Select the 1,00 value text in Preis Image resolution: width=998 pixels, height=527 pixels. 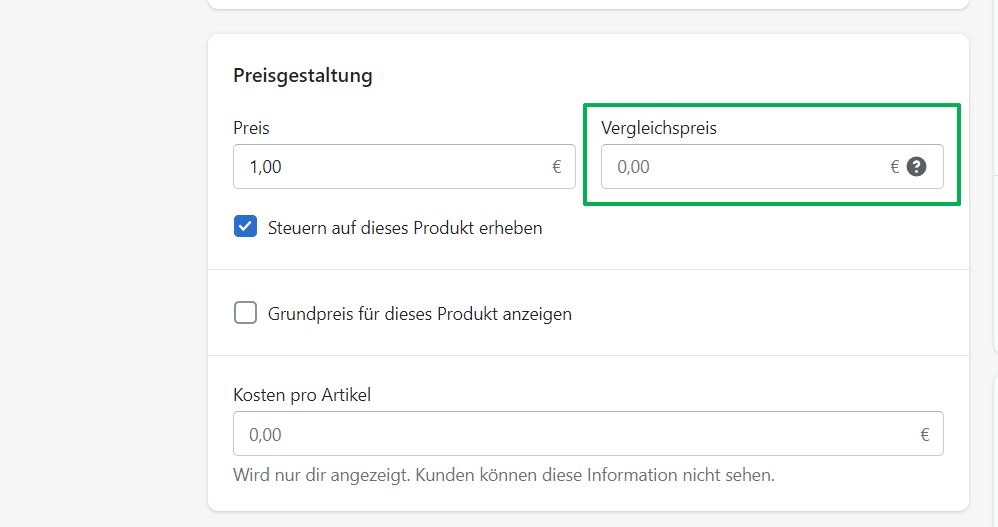(265, 167)
